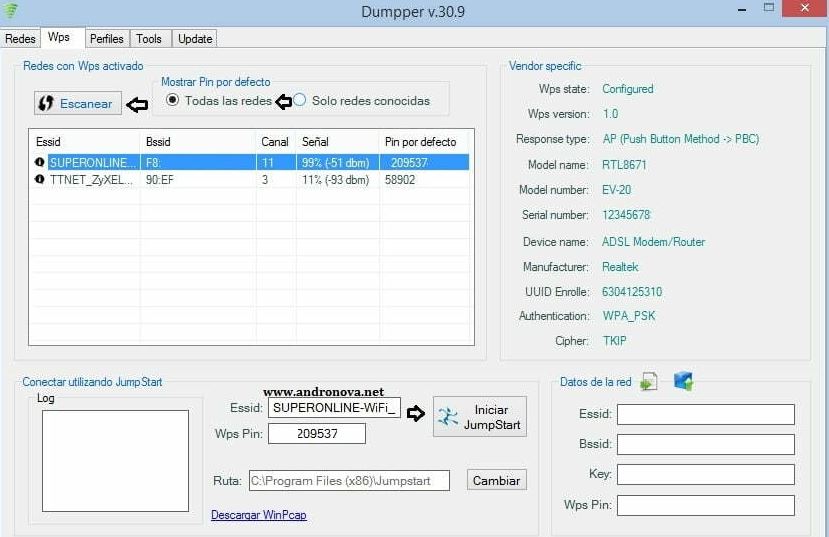Start JumpStart with the Iniciar JumpStart button
This screenshot has height=537, width=829.
(x=480, y=417)
